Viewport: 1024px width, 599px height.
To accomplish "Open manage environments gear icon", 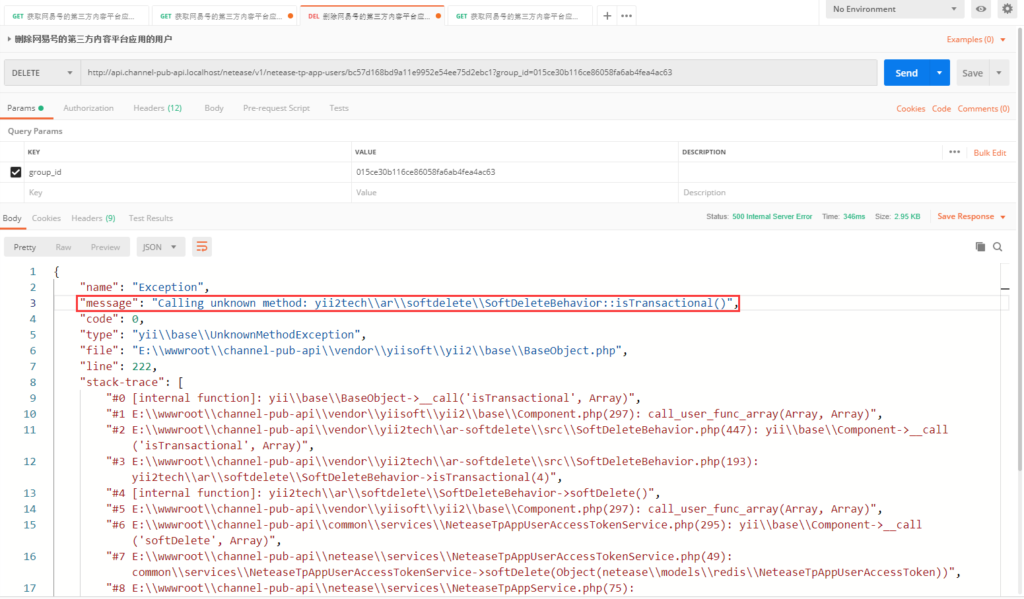I will (1007, 9).
